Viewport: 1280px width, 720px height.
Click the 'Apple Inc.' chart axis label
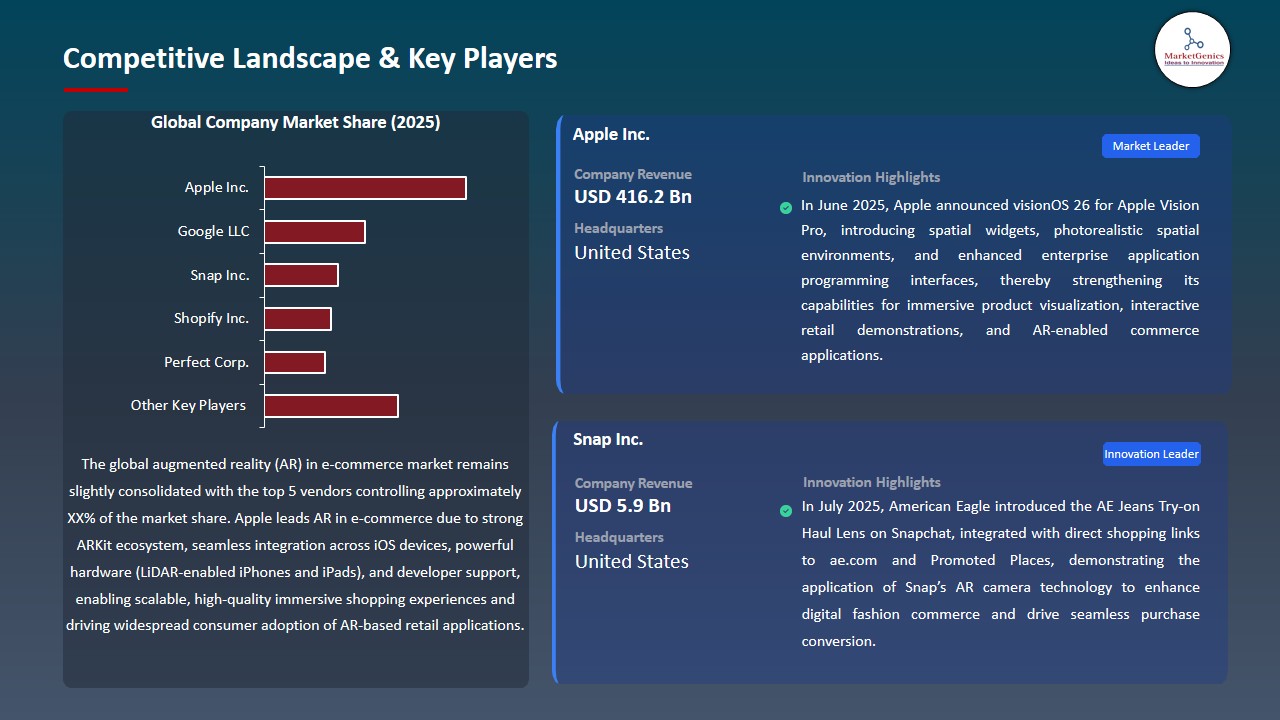coord(217,188)
